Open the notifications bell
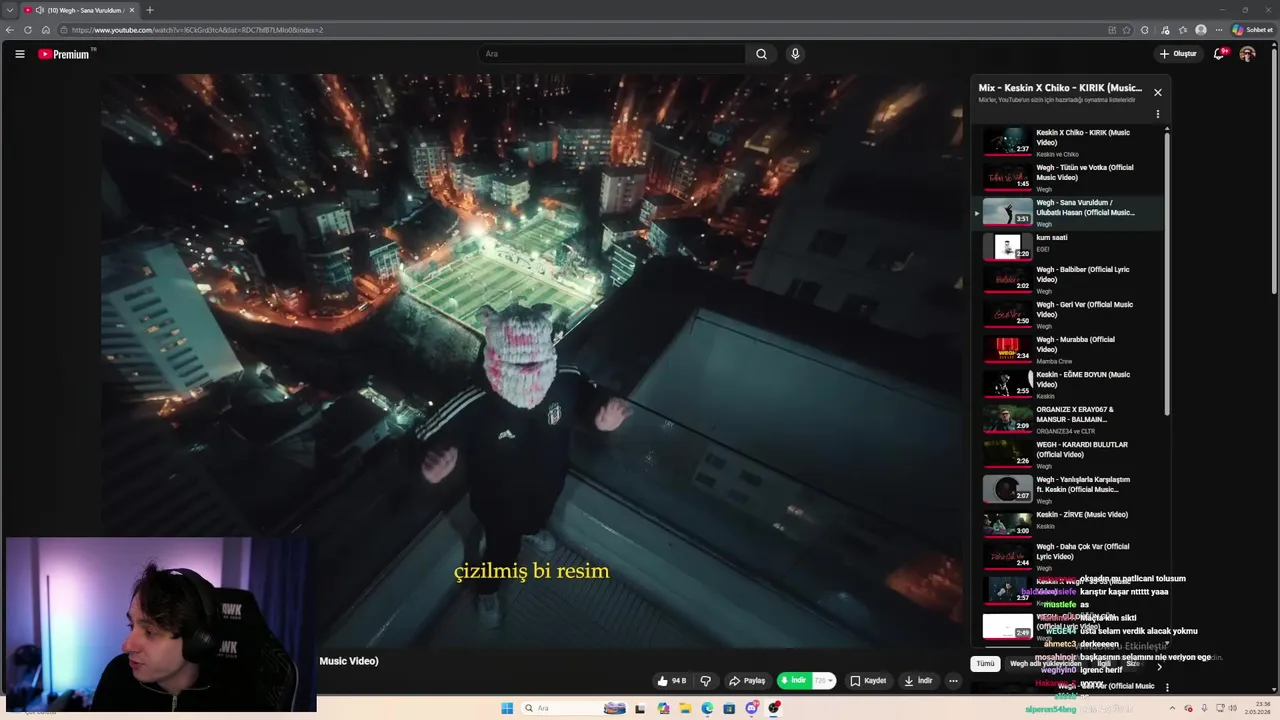 point(1219,54)
